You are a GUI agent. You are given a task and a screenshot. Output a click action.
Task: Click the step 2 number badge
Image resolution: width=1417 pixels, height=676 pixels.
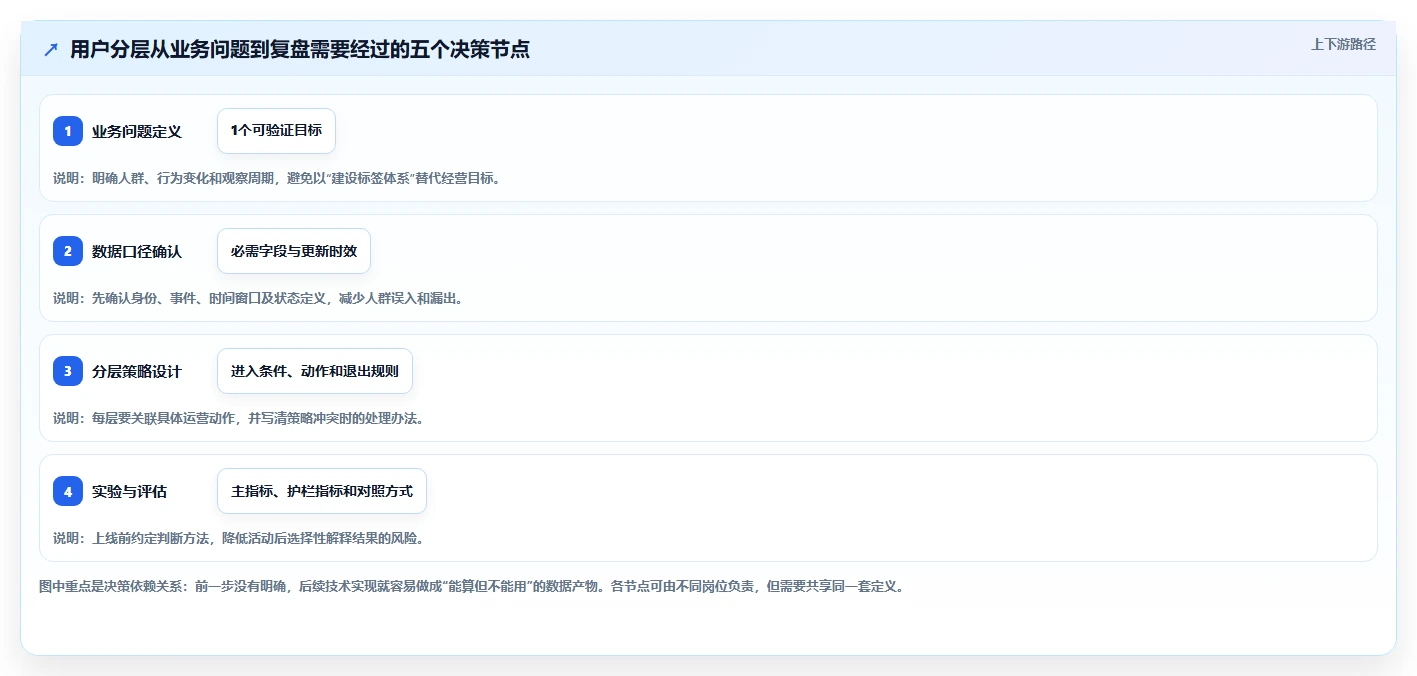[68, 251]
